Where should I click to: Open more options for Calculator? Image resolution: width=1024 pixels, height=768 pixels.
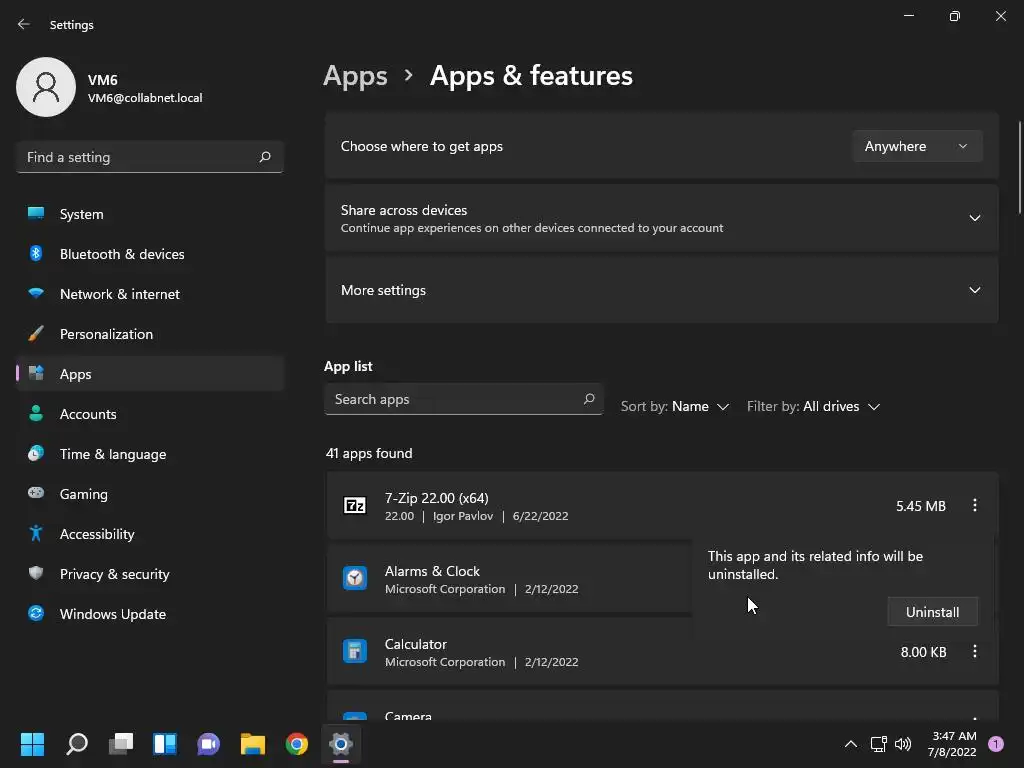coord(974,652)
